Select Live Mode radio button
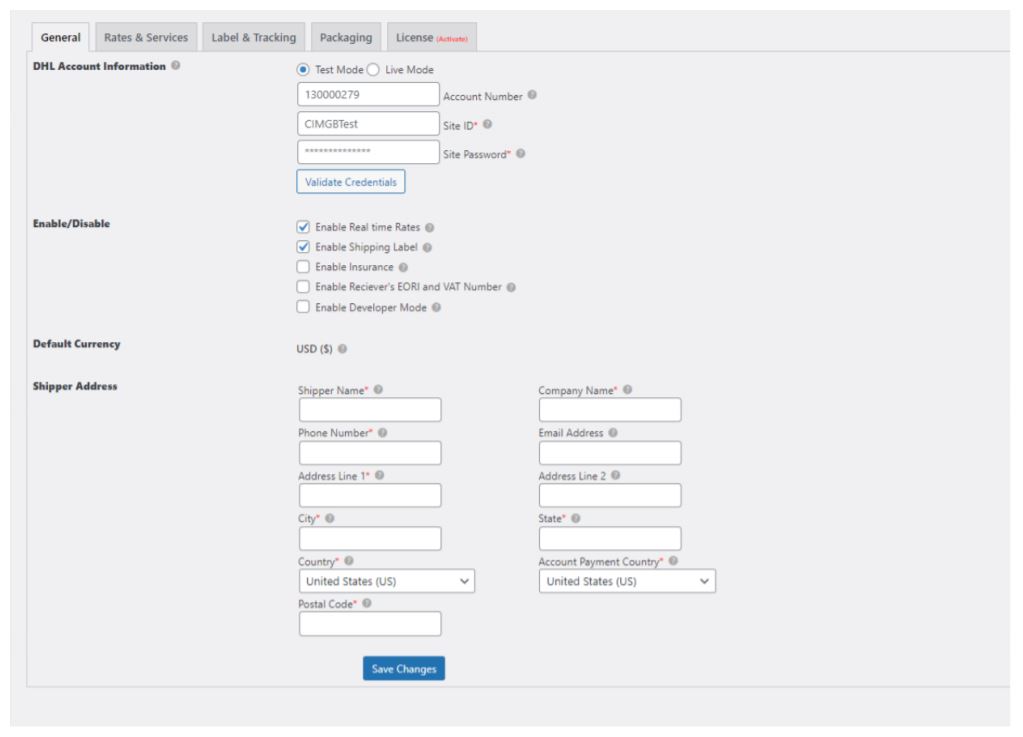 373,69
